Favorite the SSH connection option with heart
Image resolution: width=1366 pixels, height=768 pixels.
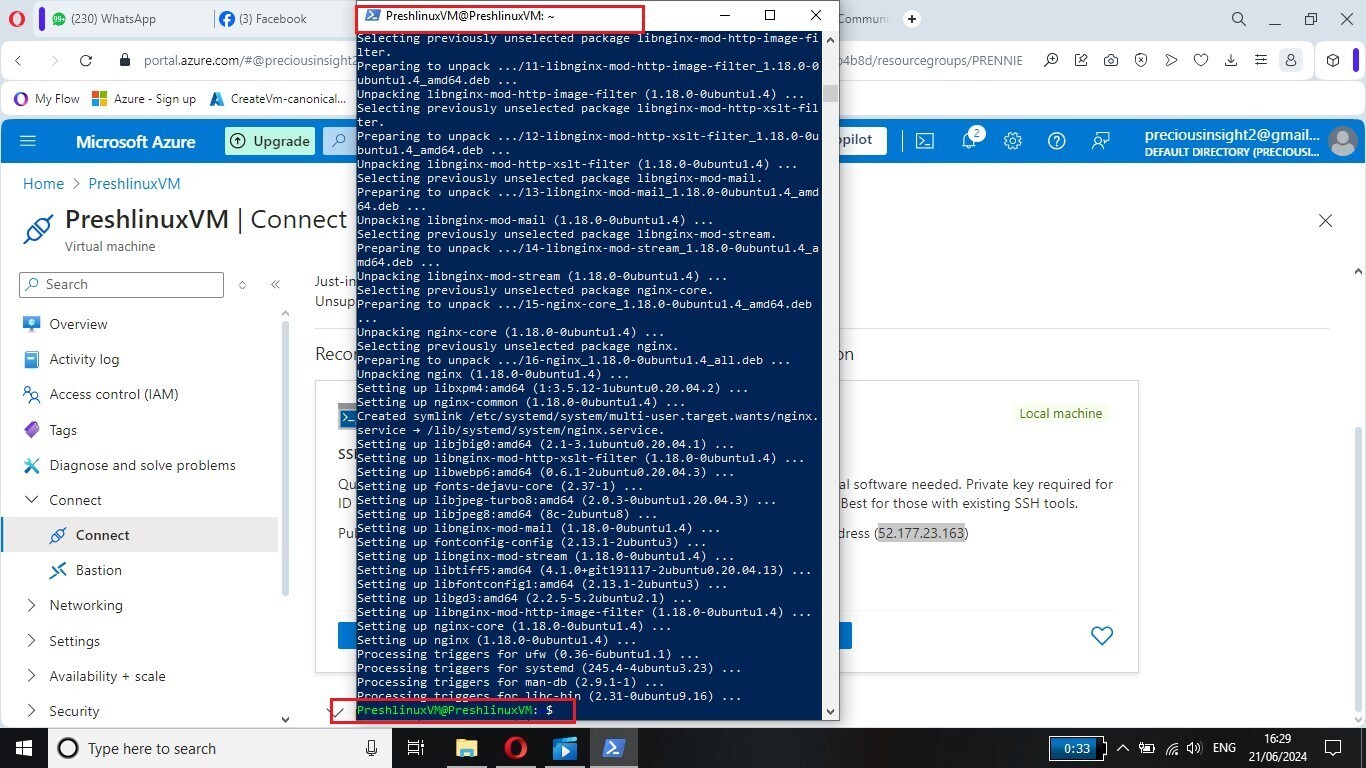[1102, 635]
